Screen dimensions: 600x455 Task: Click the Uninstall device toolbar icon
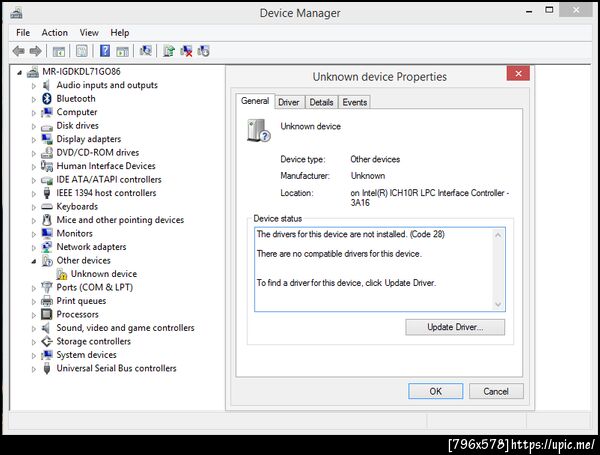coord(186,51)
